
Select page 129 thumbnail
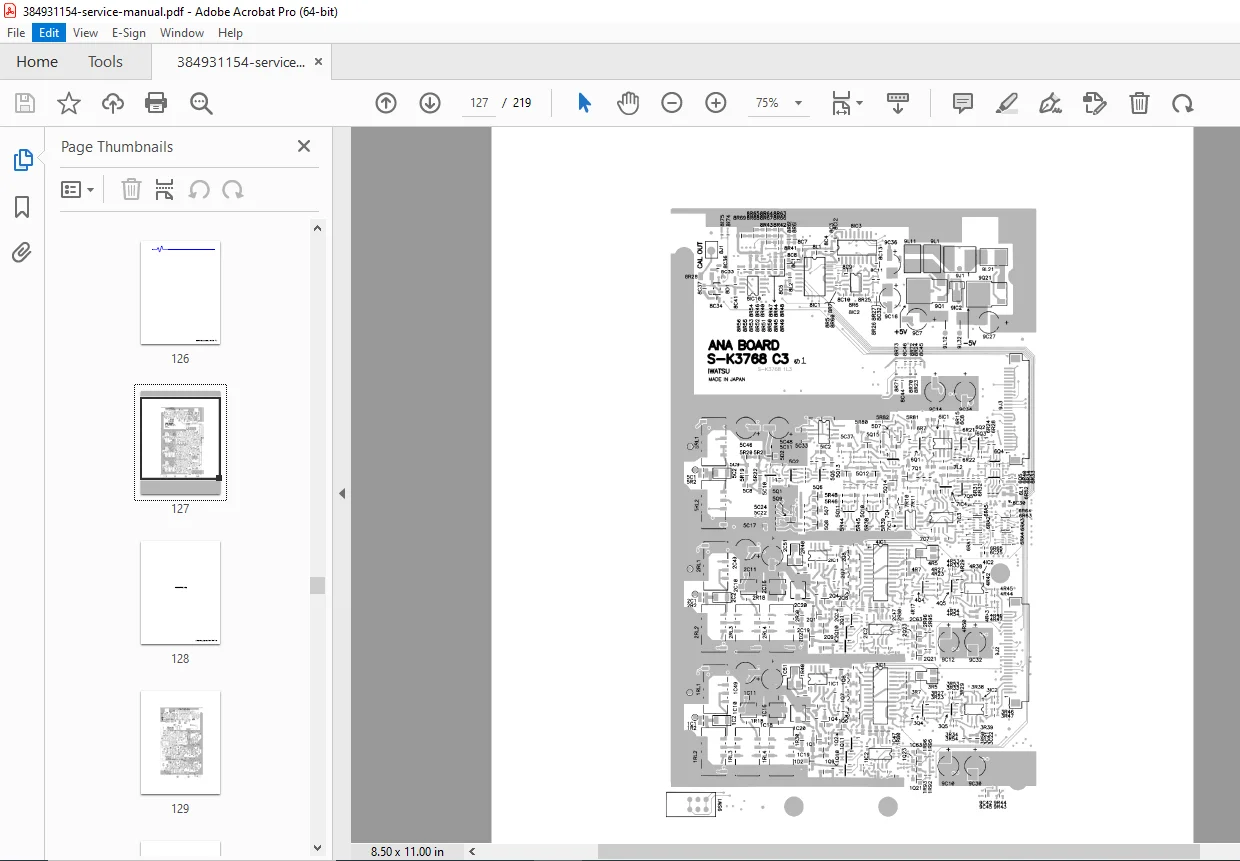pos(180,743)
